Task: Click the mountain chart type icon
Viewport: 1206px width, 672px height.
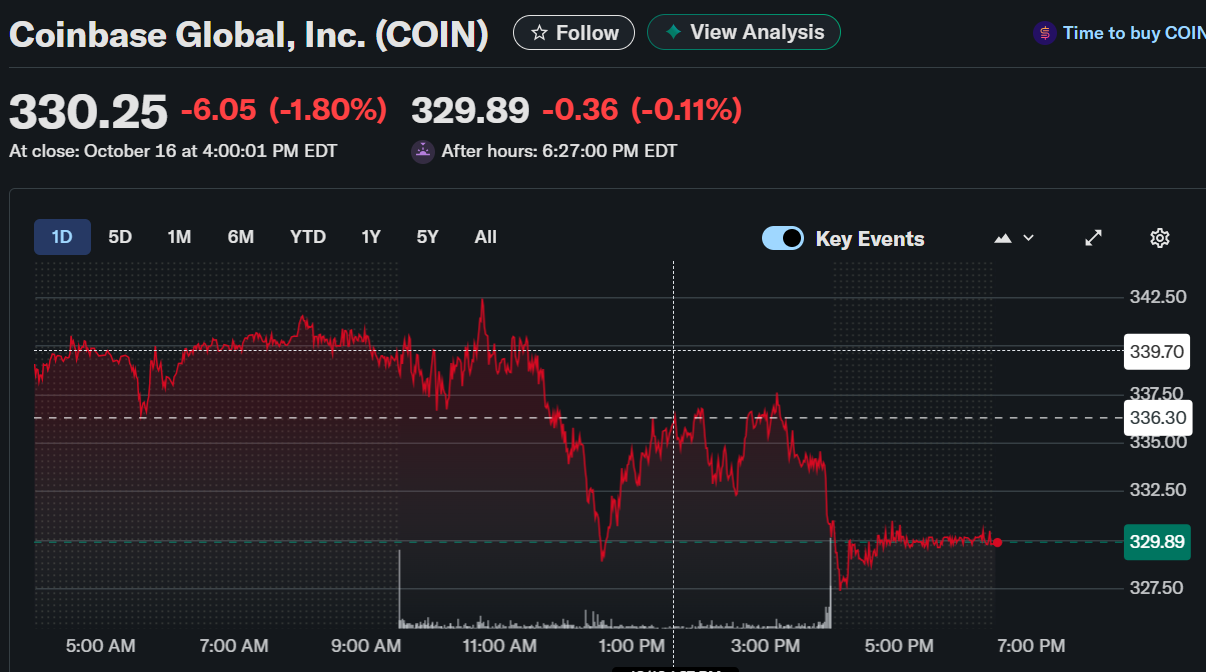Action: [x=1003, y=238]
